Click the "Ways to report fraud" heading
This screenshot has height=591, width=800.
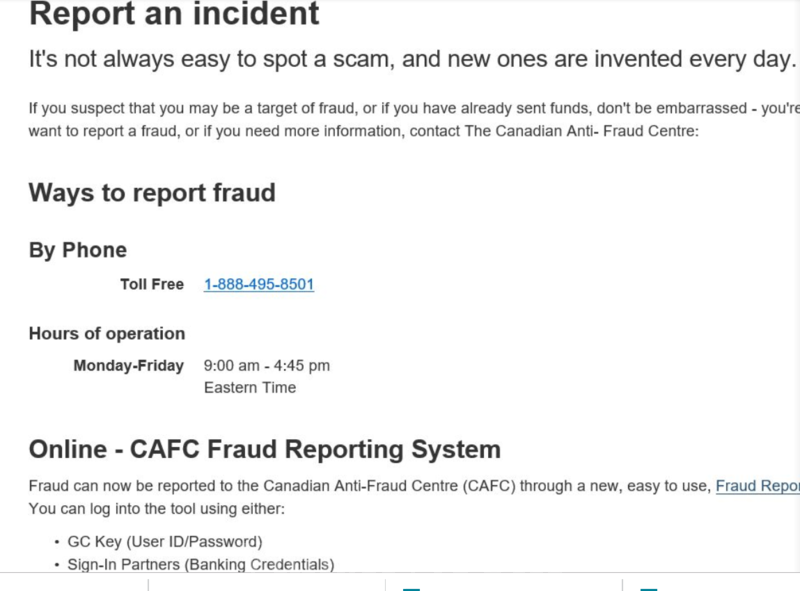click(152, 192)
